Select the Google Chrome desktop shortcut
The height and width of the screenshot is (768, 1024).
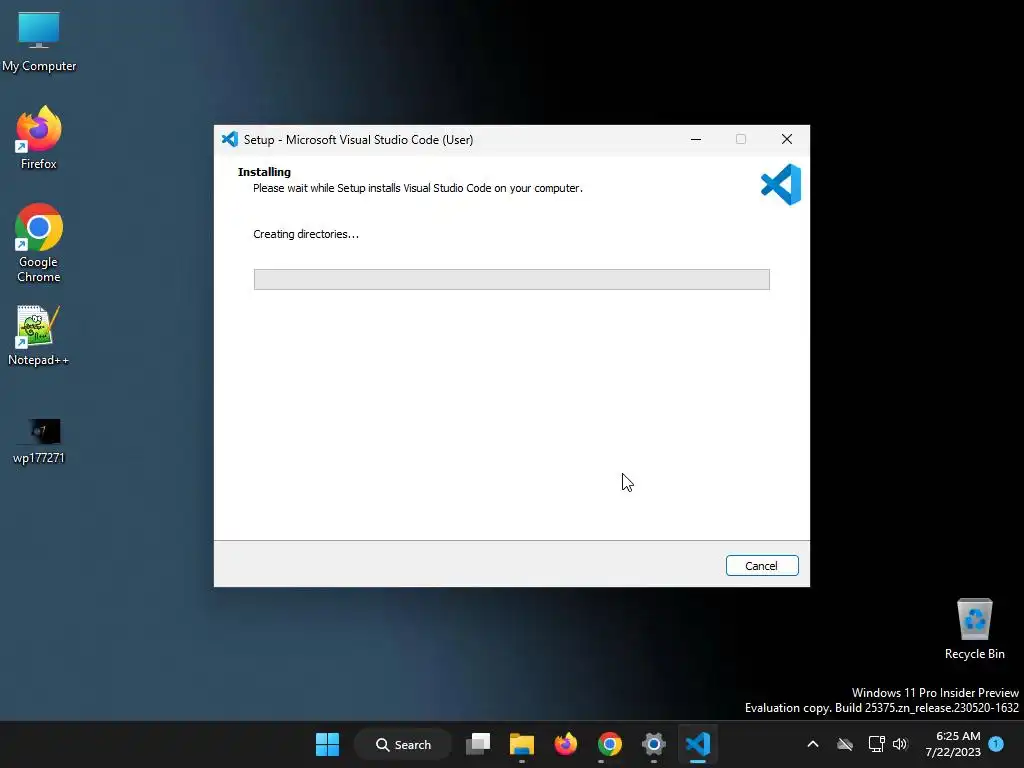point(39,243)
